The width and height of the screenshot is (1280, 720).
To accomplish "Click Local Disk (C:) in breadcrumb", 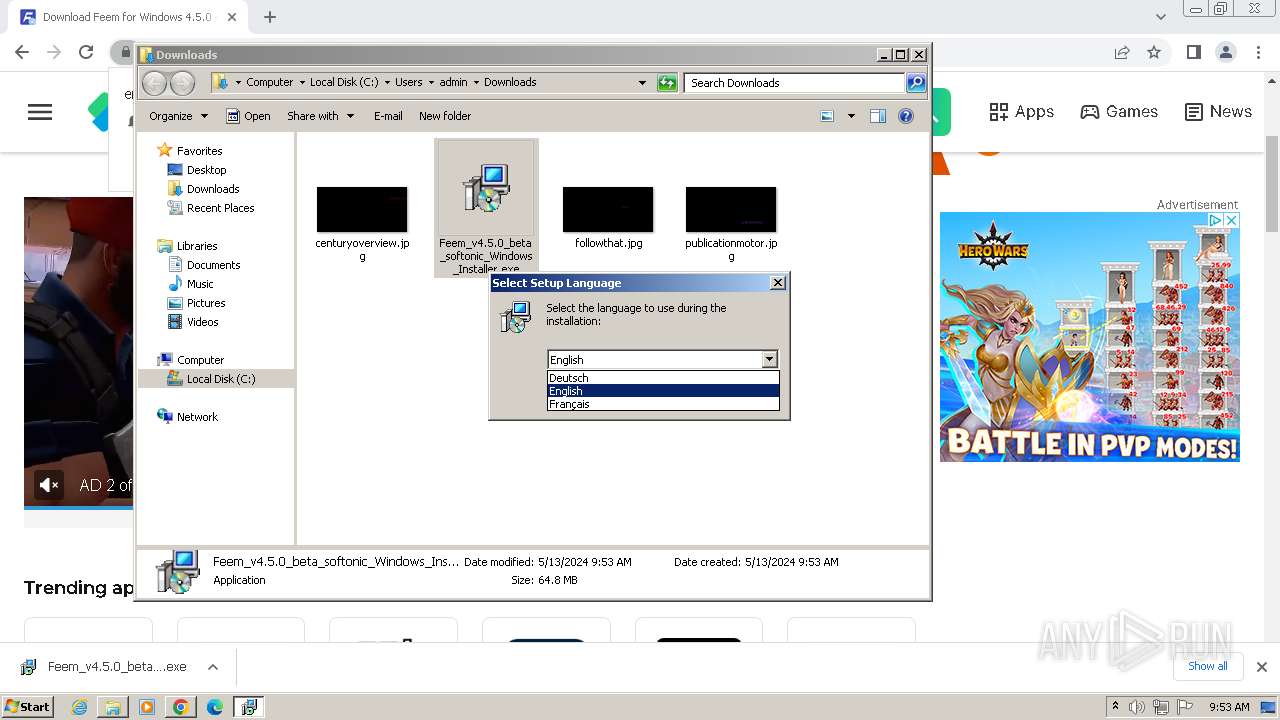I will [344, 82].
